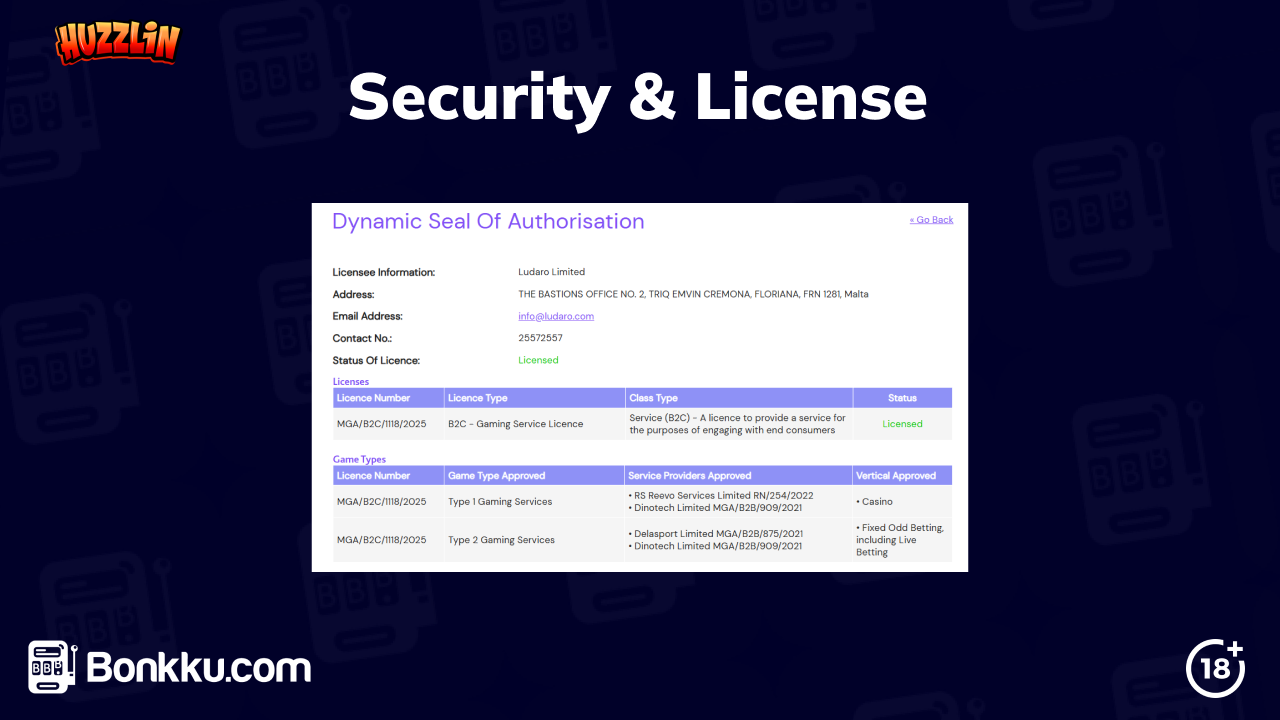Image resolution: width=1280 pixels, height=720 pixels.
Task: Open the Go Back link
Action: point(931,220)
